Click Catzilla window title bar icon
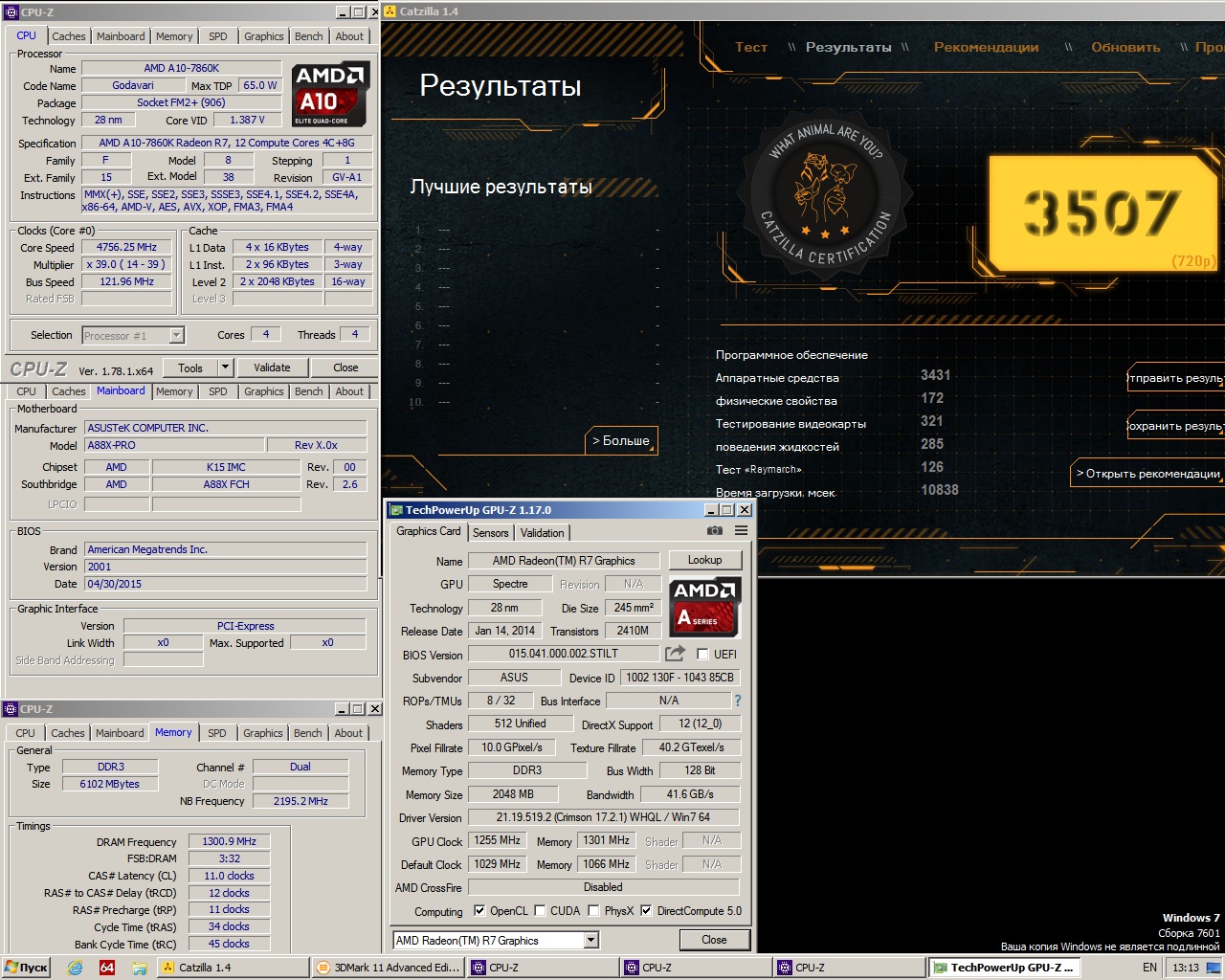Image resolution: width=1225 pixels, height=980 pixels. [x=390, y=11]
